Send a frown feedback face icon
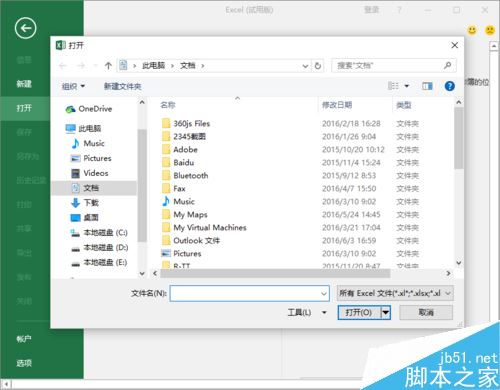This screenshot has height=390, width=500. (x=490, y=30)
